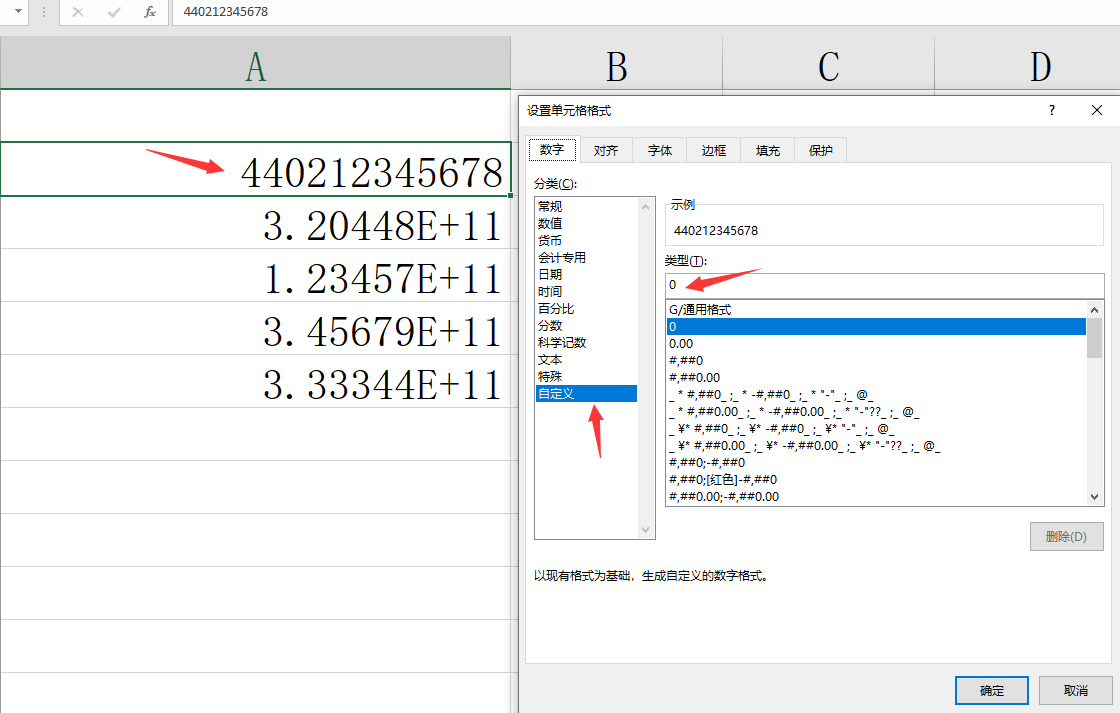Viewport: 1120px width, 713px height.
Task: Switch to the 对齐 tab
Action: point(606,150)
